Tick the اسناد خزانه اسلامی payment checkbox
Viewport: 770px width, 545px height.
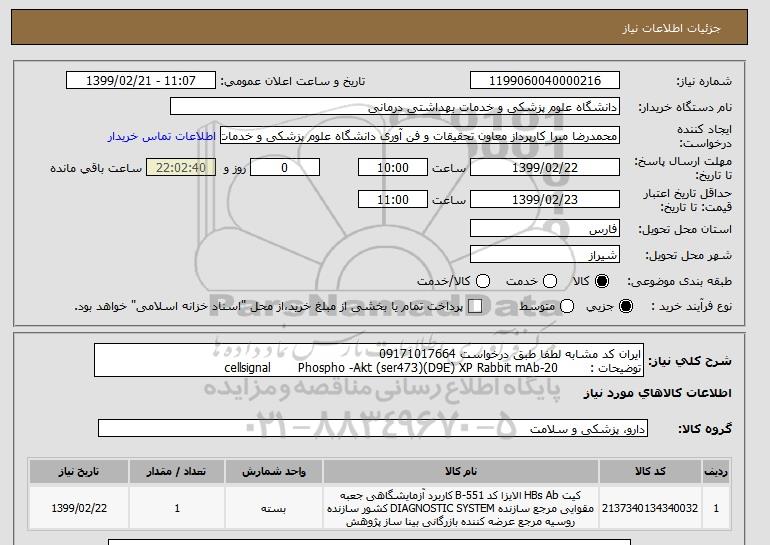click(475, 306)
